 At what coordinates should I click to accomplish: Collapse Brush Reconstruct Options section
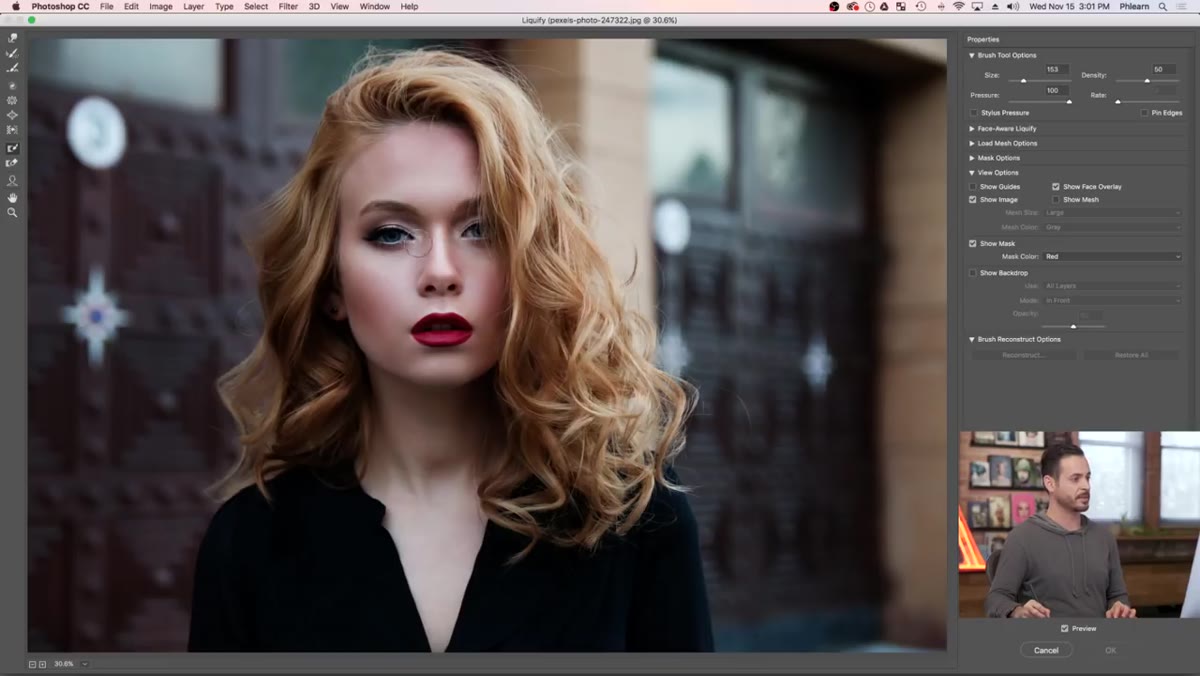972,339
